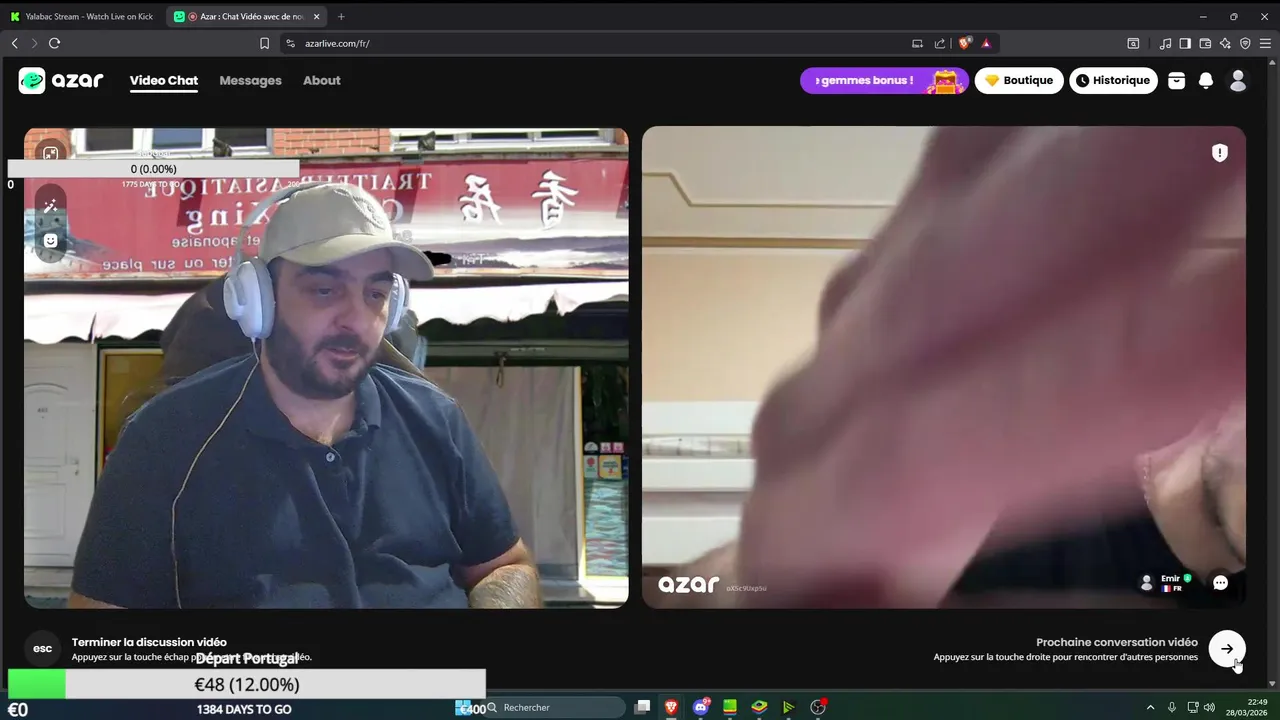Report the user with shield icon
This screenshot has height=720, width=1280.
click(1220, 153)
